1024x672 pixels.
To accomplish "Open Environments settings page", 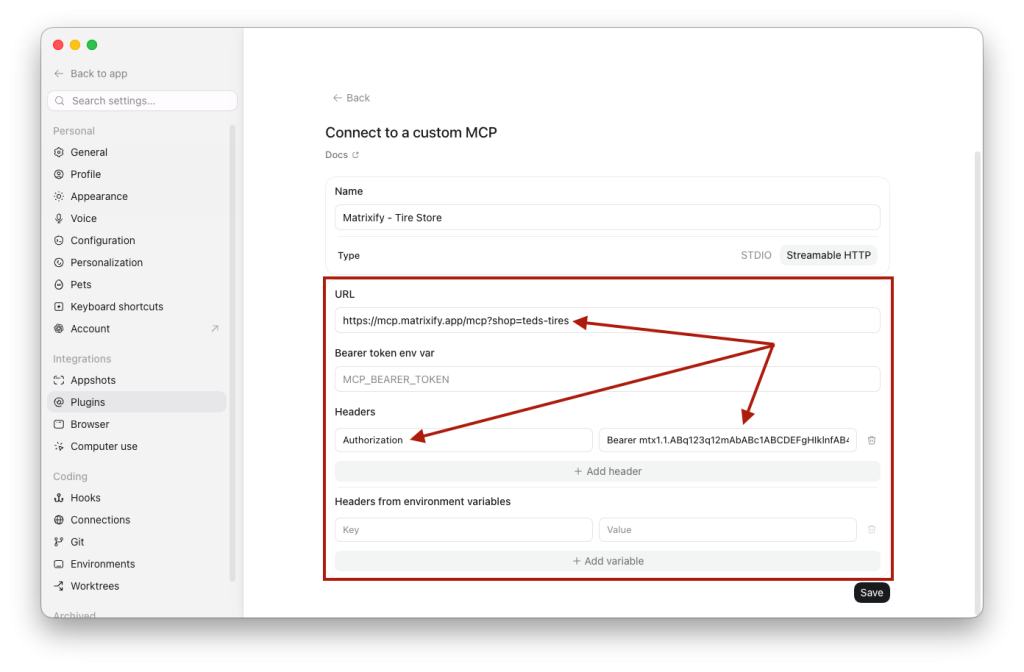I will [x=137, y=564].
